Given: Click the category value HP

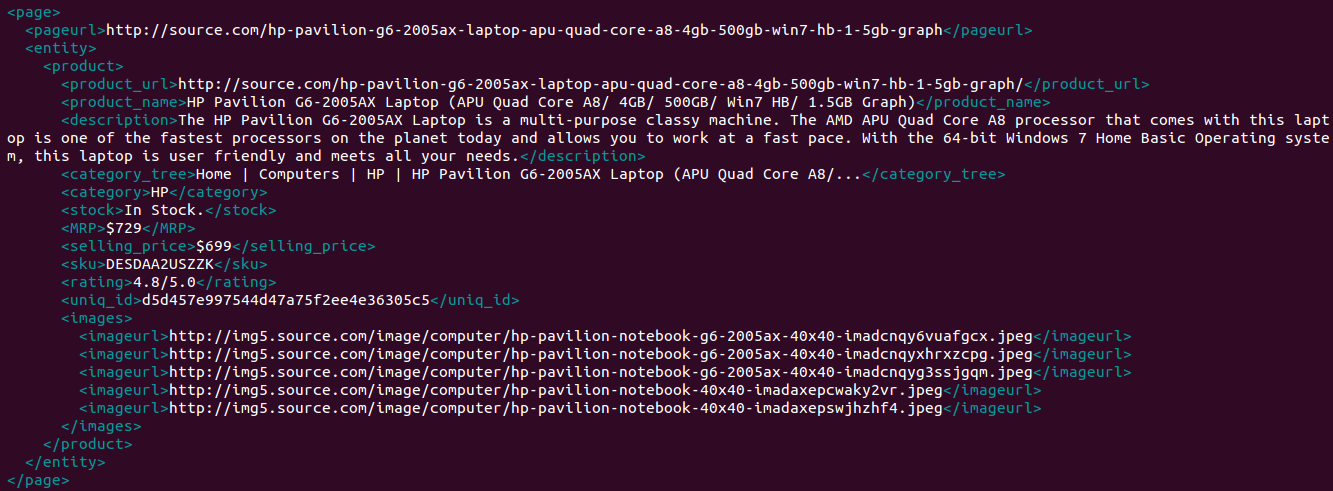Looking at the screenshot, I should pyautogui.click(x=160, y=192).
